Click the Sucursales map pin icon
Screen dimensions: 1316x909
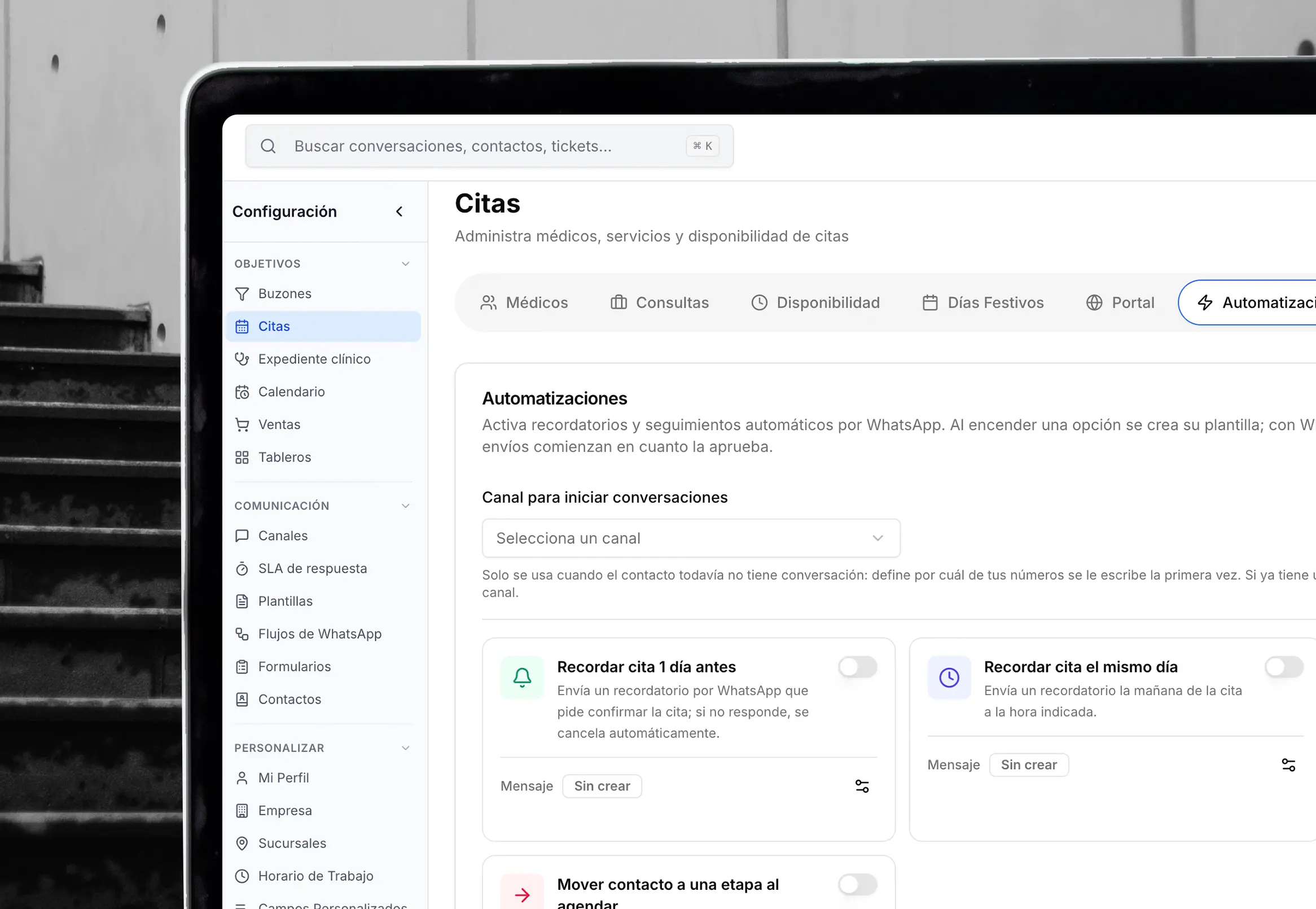[x=242, y=844]
